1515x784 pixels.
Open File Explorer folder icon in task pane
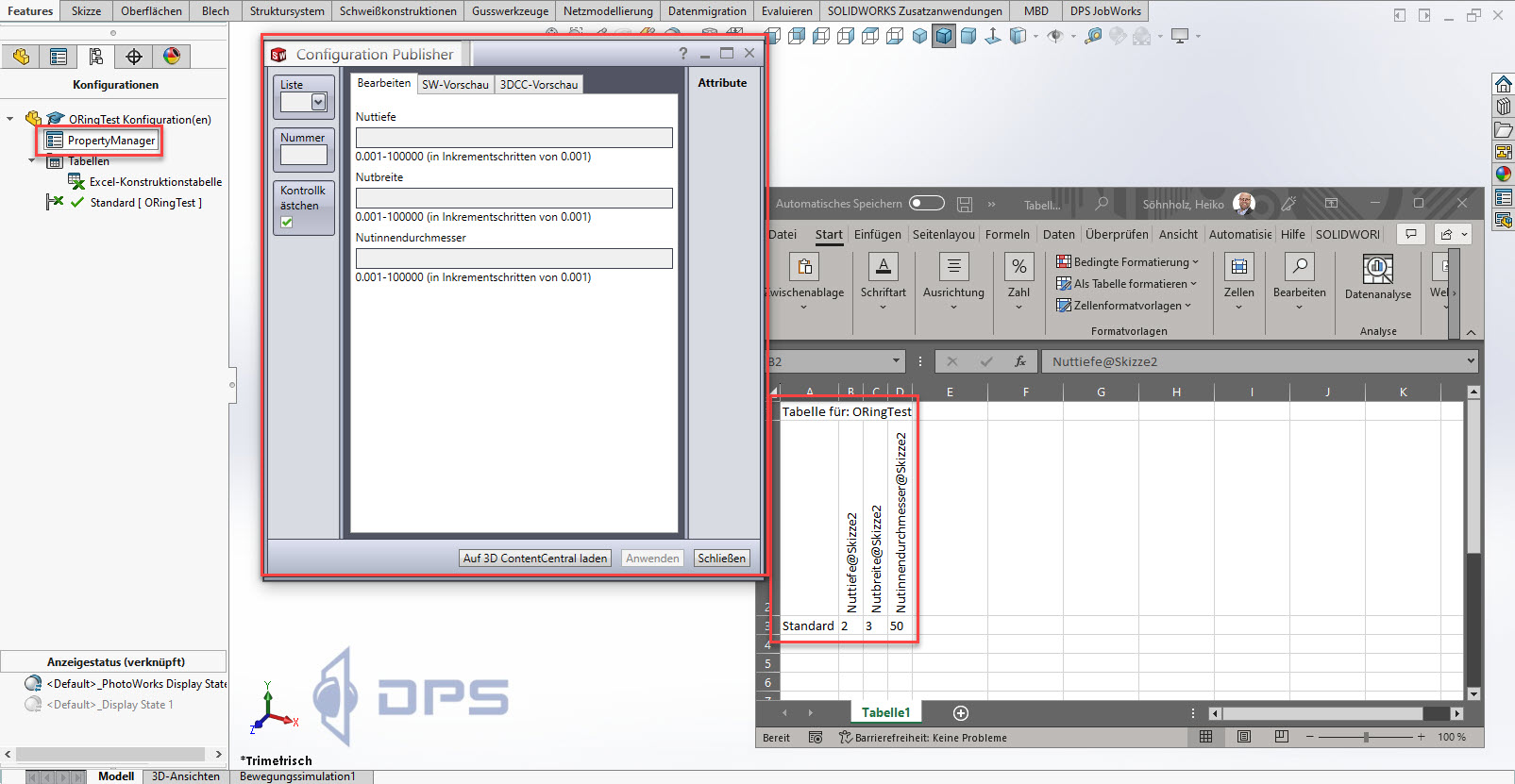(x=1504, y=129)
